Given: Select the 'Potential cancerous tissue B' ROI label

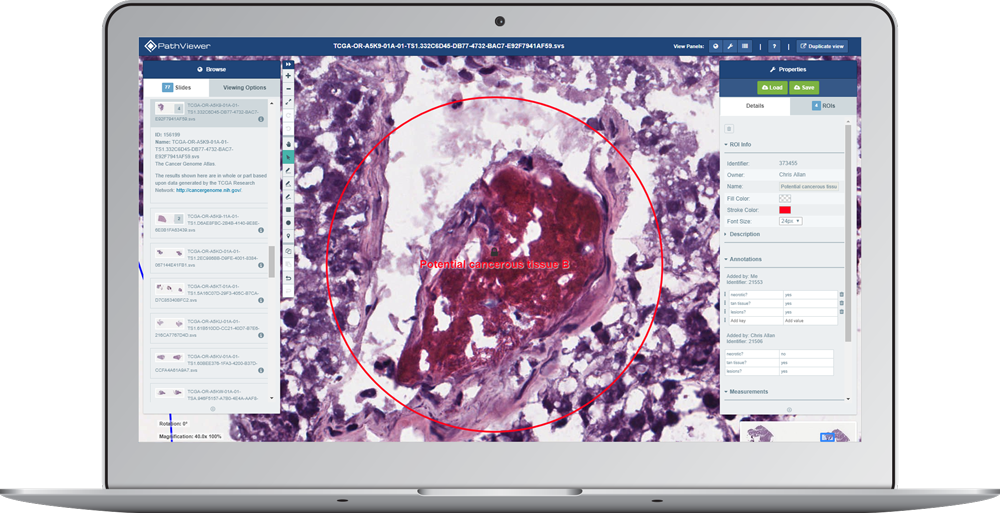Looking at the screenshot, I should pos(494,264).
